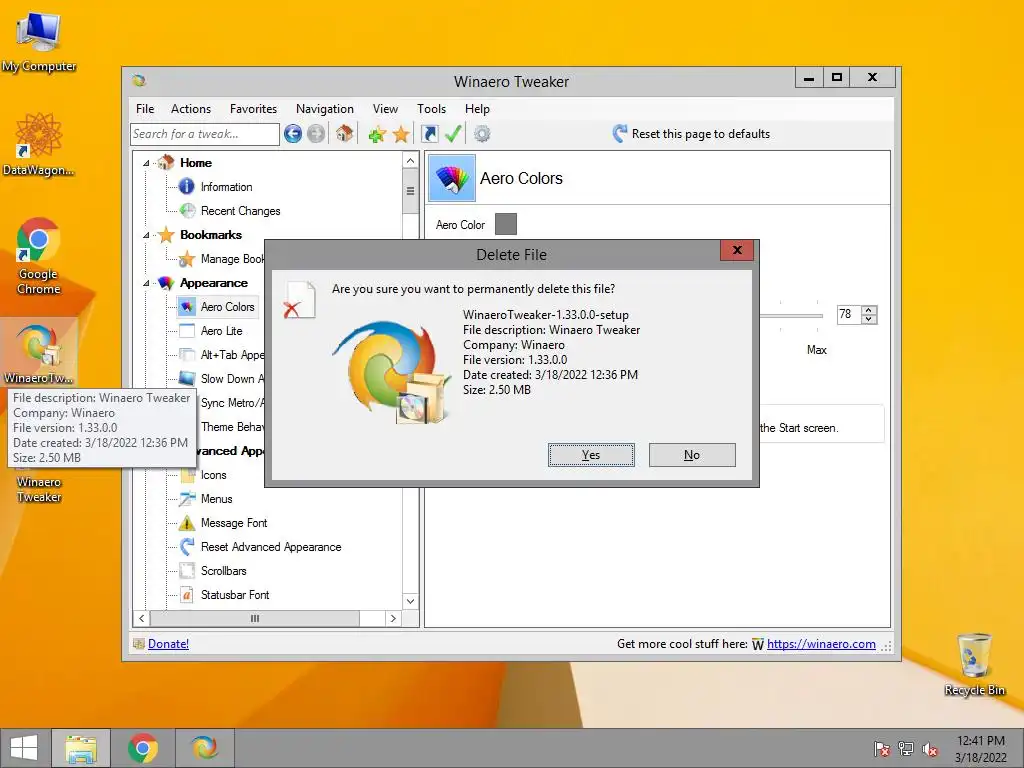Click the large Aero Colors header icon
This screenshot has width=1024, height=768.
click(x=452, y=178)
